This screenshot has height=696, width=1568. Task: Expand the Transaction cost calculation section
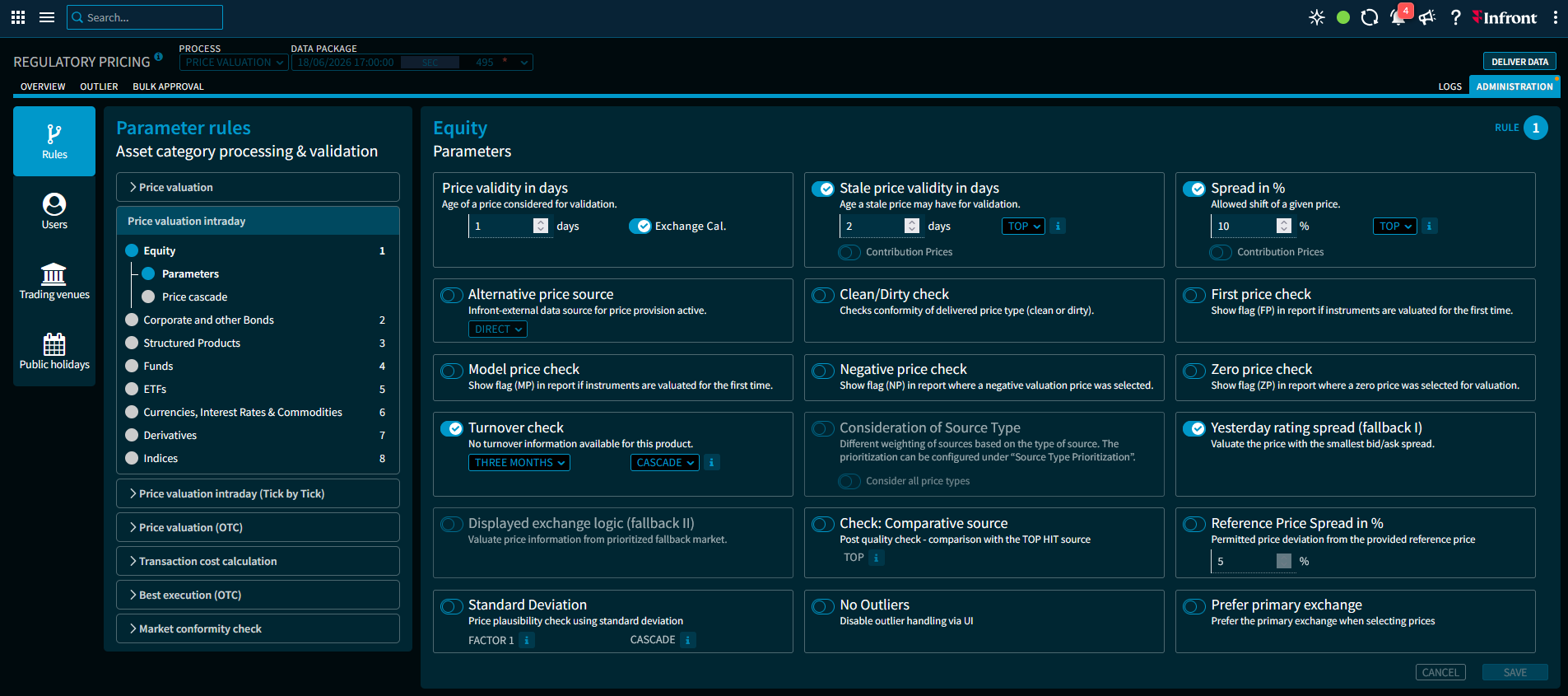click(x=258, y=561)
